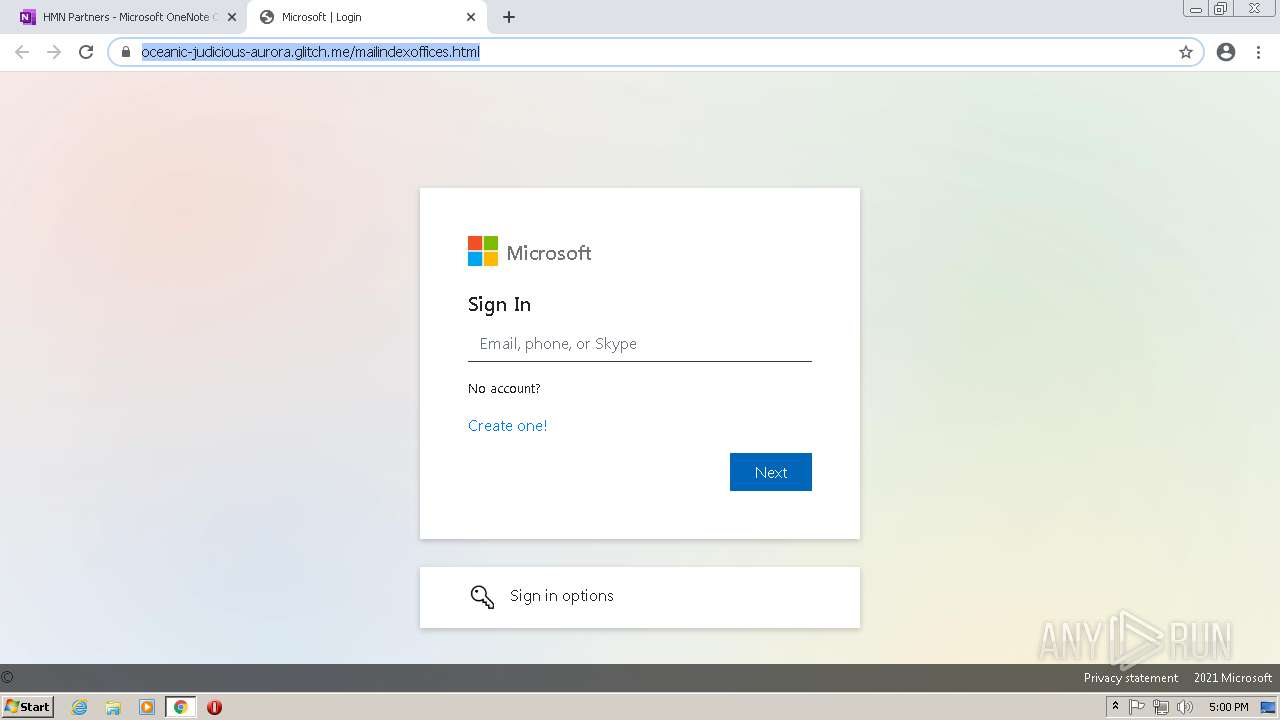Click the network tray icon
This screenshot has height=720, width=1280.
point(1161,707)
